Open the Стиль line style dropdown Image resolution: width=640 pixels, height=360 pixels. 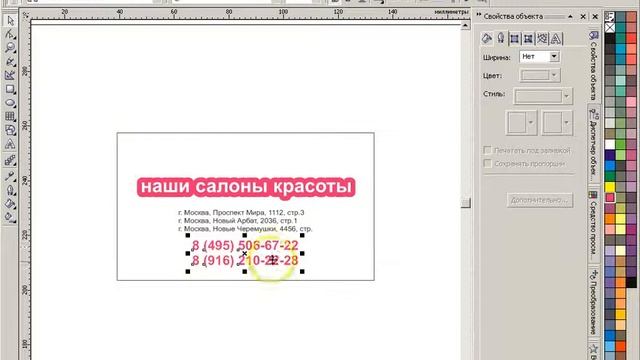point(566,96)
